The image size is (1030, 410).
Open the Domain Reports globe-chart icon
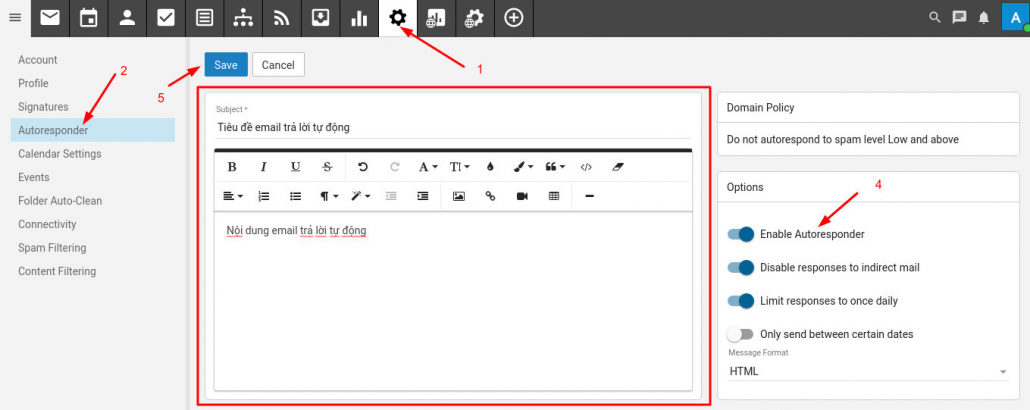(436, 18)
